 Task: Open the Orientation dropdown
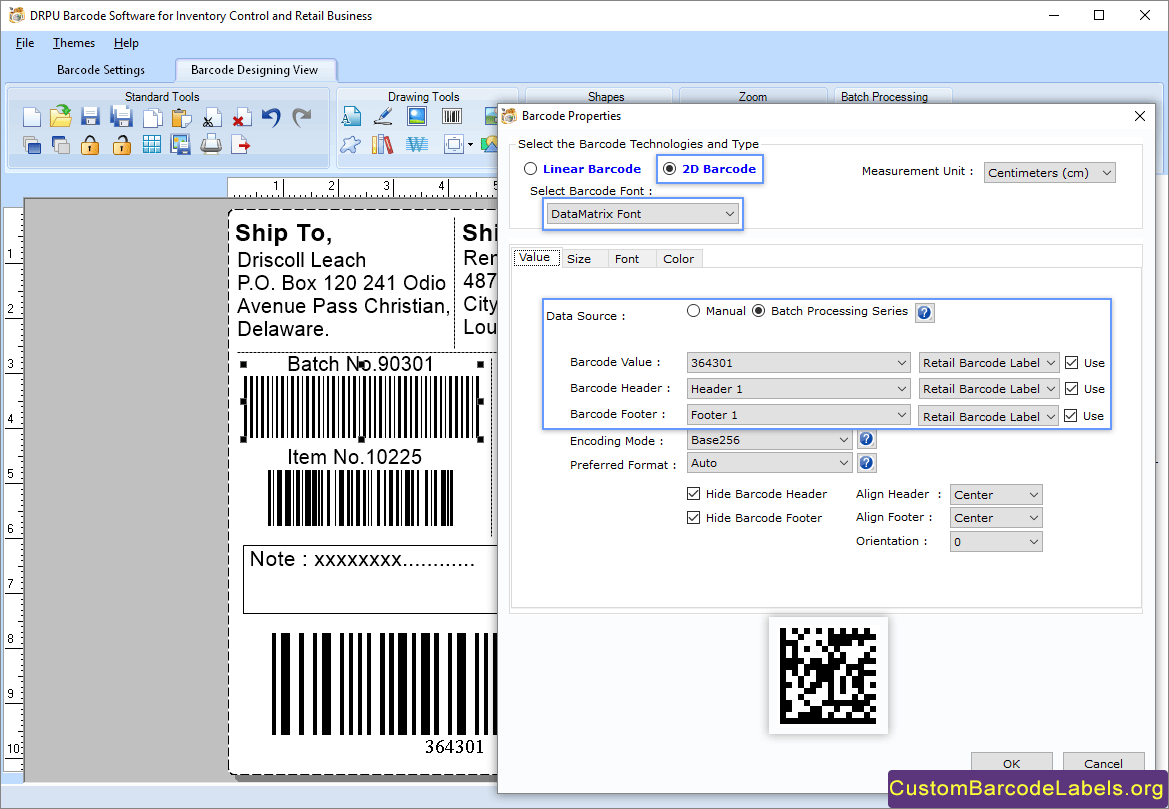996,542
